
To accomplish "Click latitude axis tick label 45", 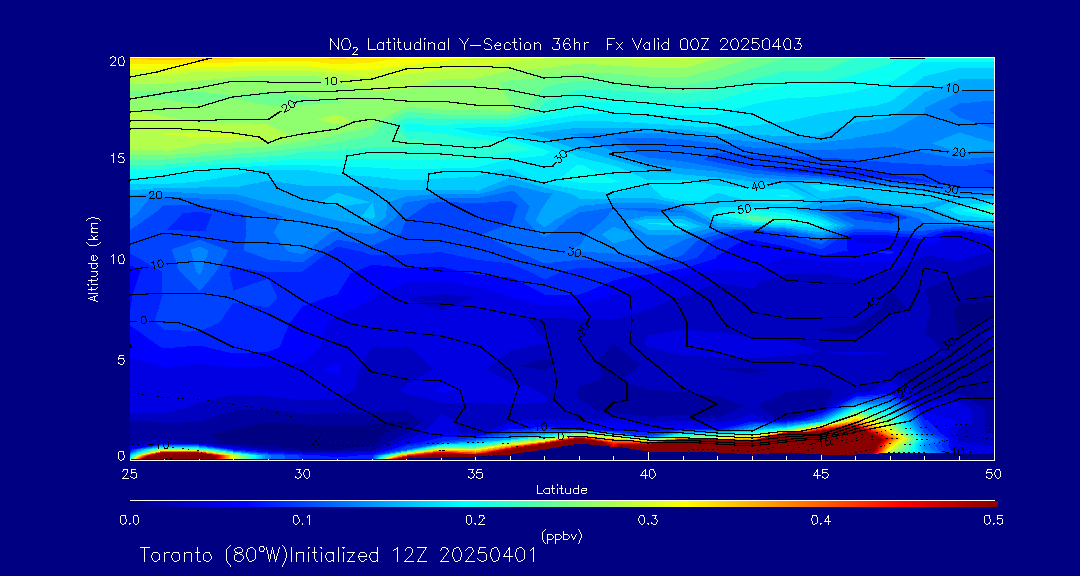I will [820, 473].
